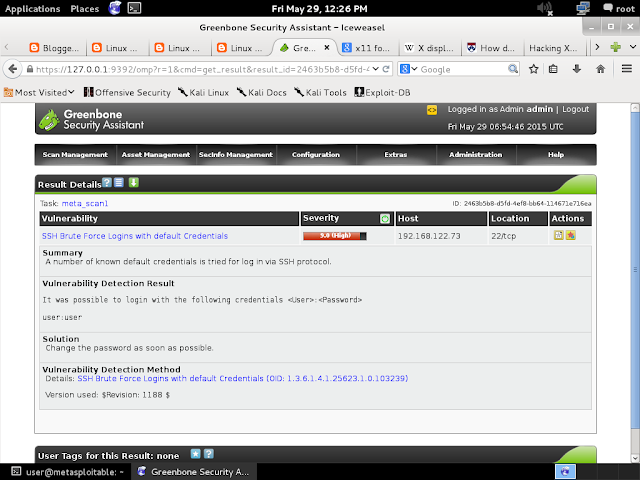
Task: Open the Asset Management menu
Action: click(156, 155)
